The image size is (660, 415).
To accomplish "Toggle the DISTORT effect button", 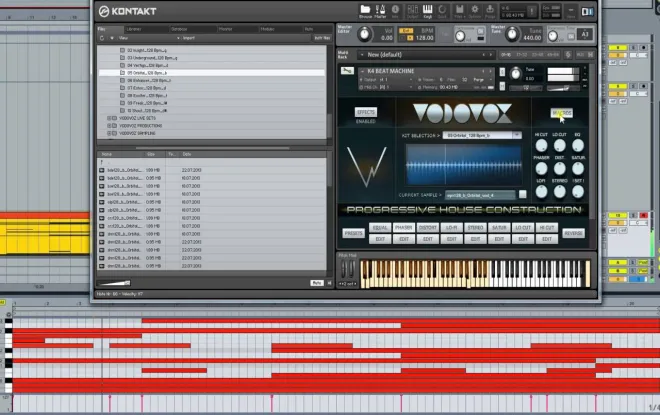I will point(428,228).
